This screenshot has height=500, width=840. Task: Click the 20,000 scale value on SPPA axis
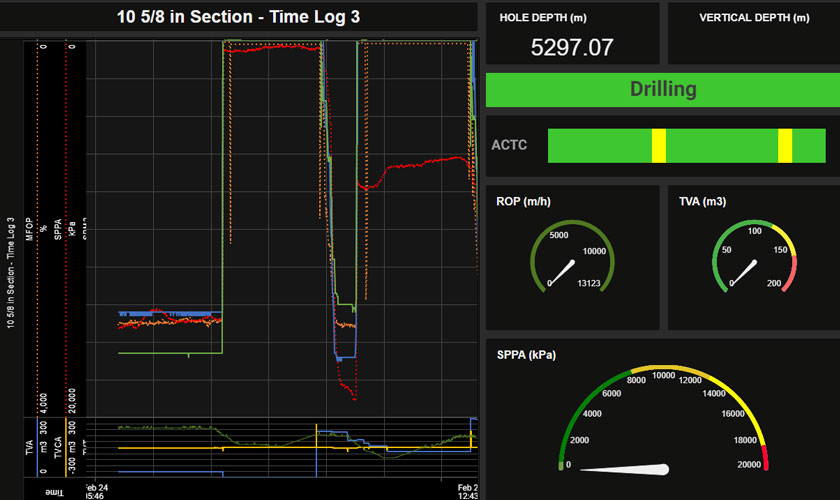[x=72, y=401]
